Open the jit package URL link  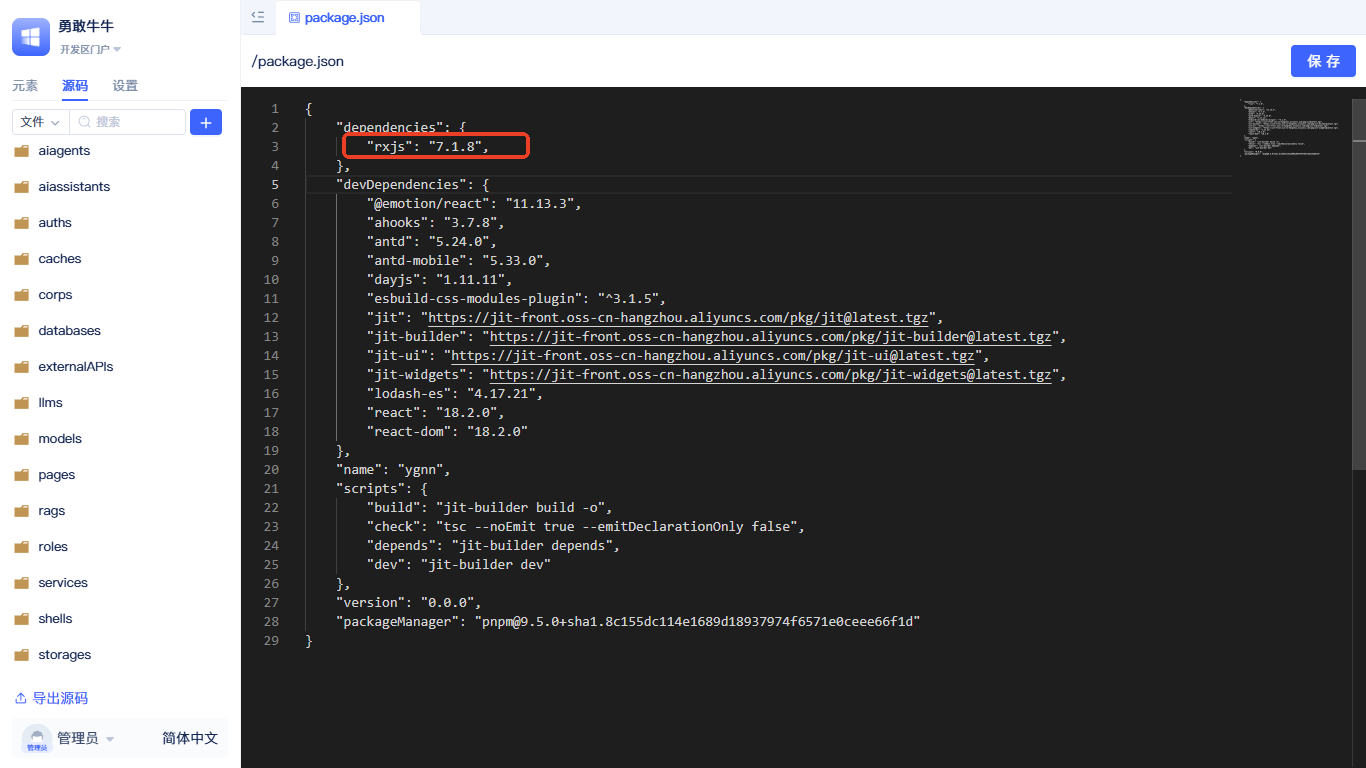click(678, 318)
